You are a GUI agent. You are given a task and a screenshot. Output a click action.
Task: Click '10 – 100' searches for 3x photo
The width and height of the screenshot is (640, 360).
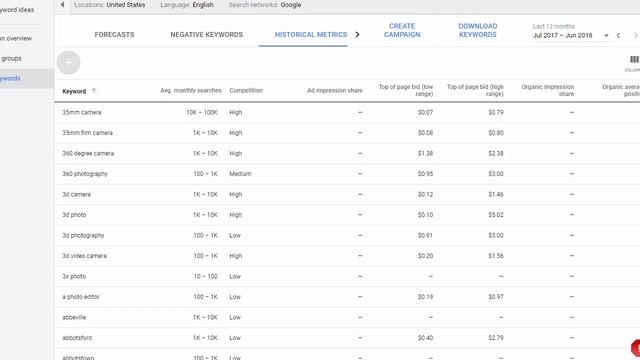pos(206,276)
